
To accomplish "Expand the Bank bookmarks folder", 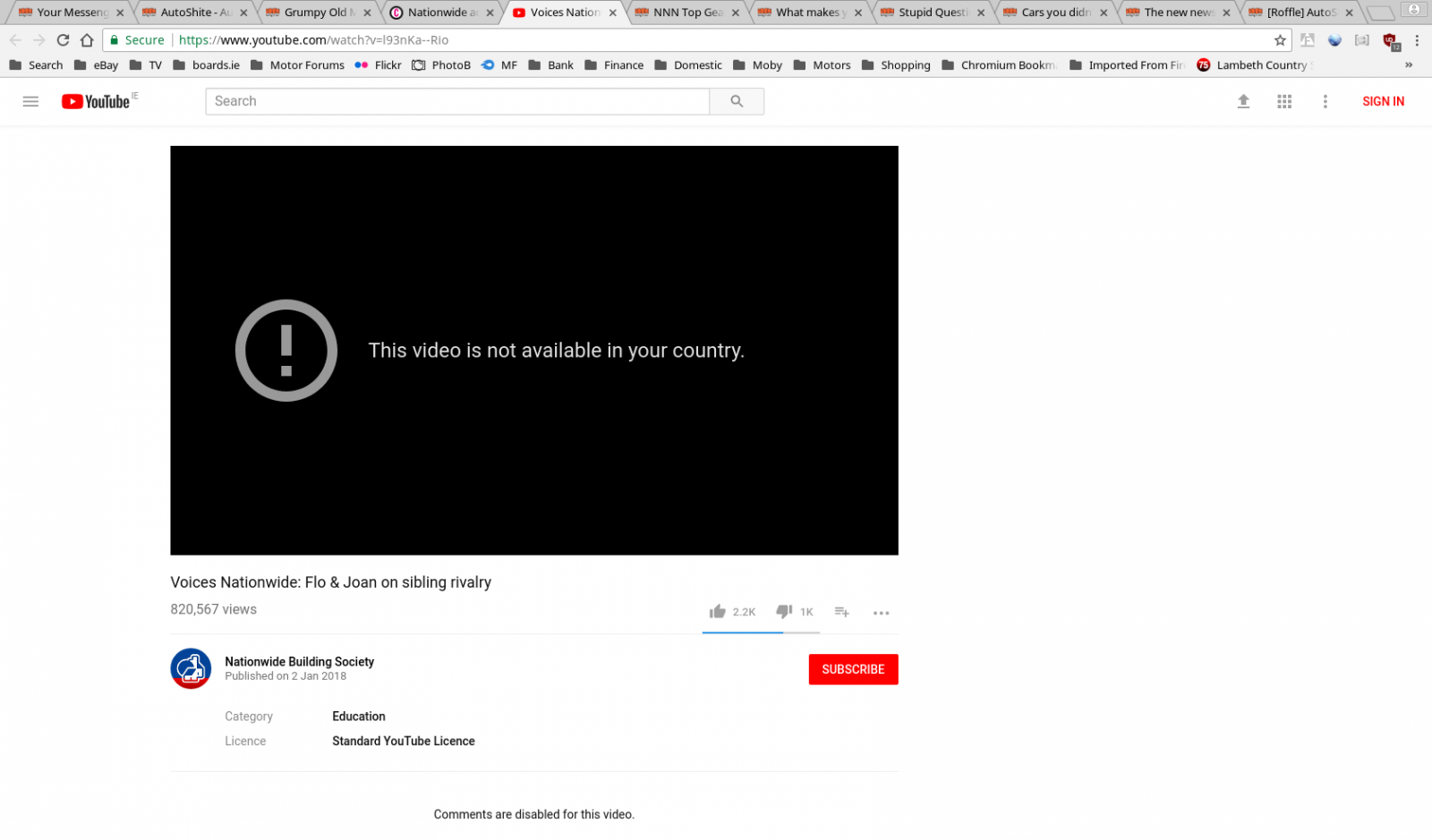I will click(x=550, y=65).
